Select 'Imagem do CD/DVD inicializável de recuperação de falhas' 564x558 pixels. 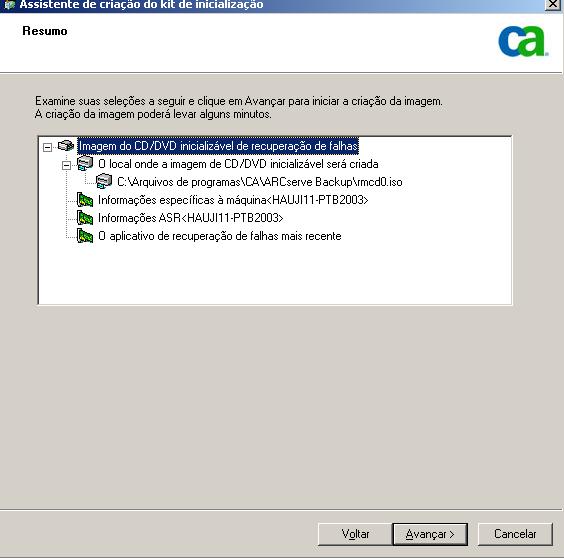pos(218,146)
